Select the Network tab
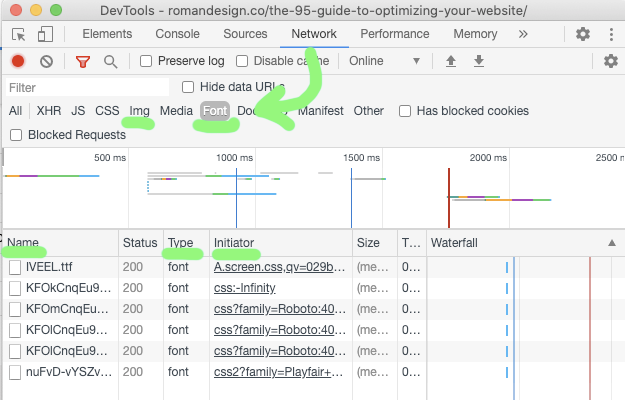Screen dimensions: 625x400 tap(314, 34)
